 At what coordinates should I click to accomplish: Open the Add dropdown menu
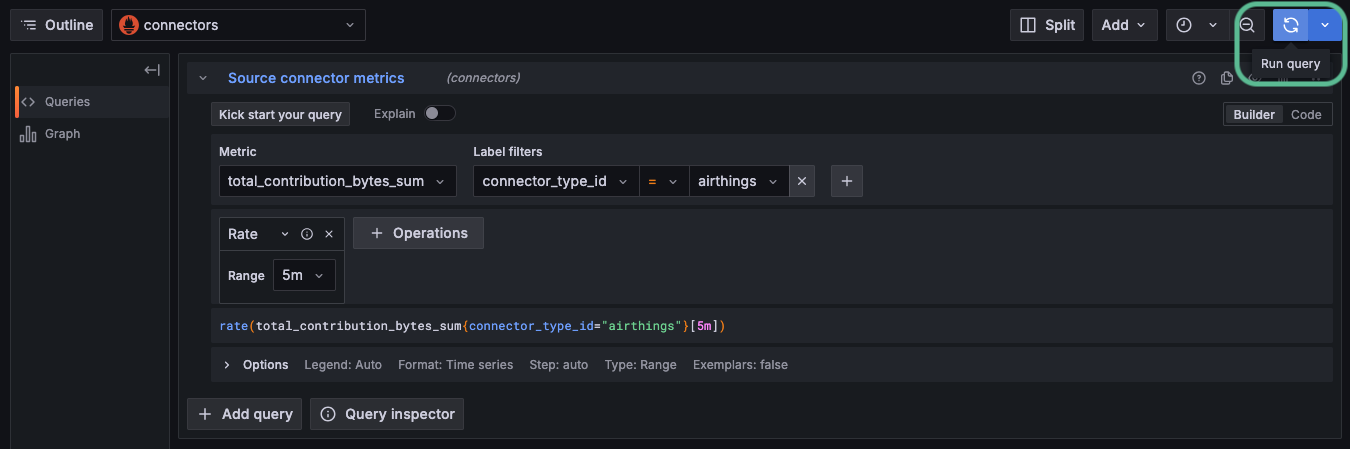pyautogui.click(x=1125, y=25)
